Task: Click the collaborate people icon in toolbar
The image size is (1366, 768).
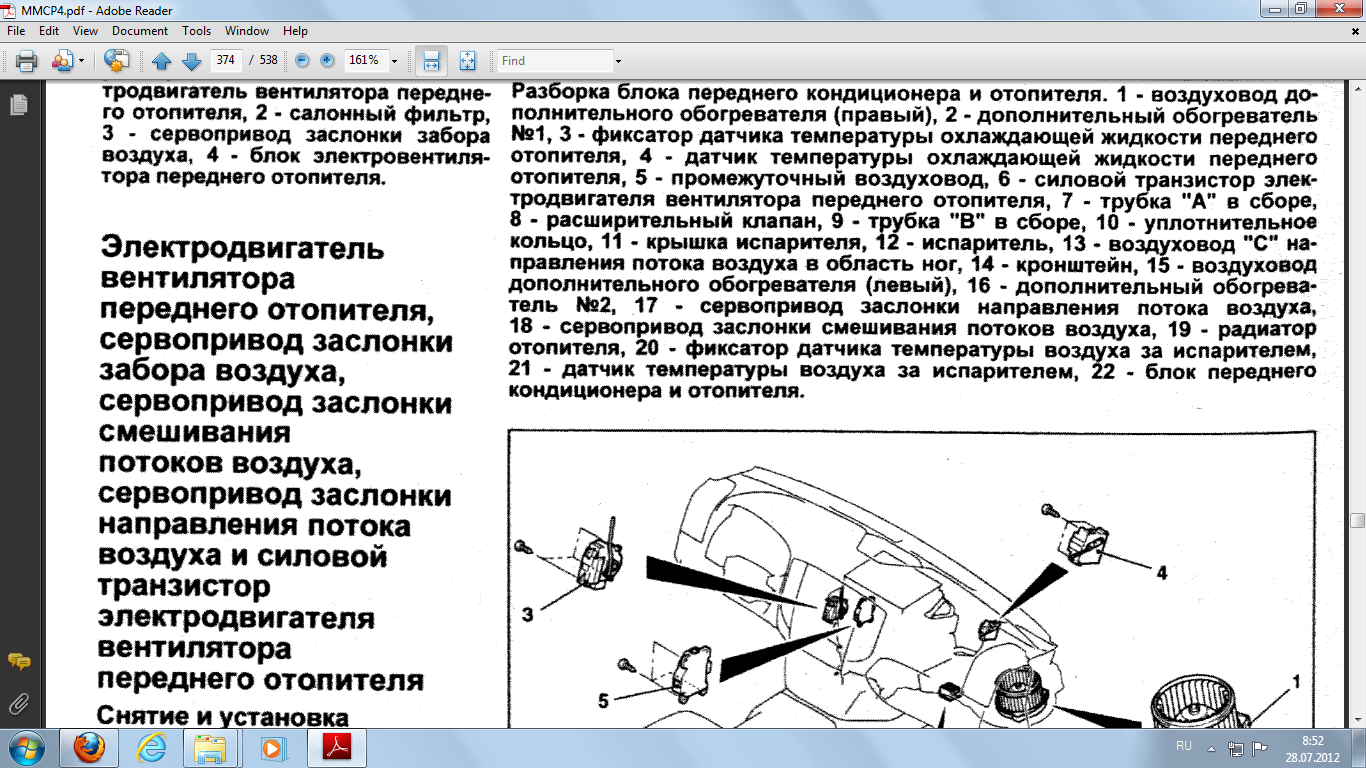Action: 63,61
